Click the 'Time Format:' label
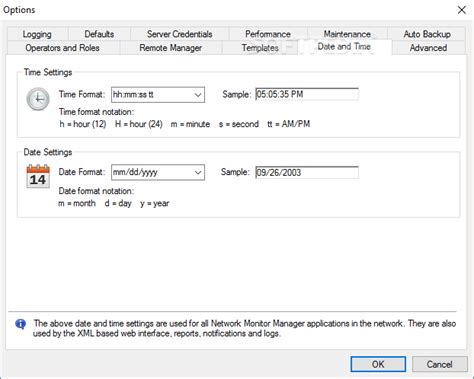474x379 pixels. tap(82, 94)
